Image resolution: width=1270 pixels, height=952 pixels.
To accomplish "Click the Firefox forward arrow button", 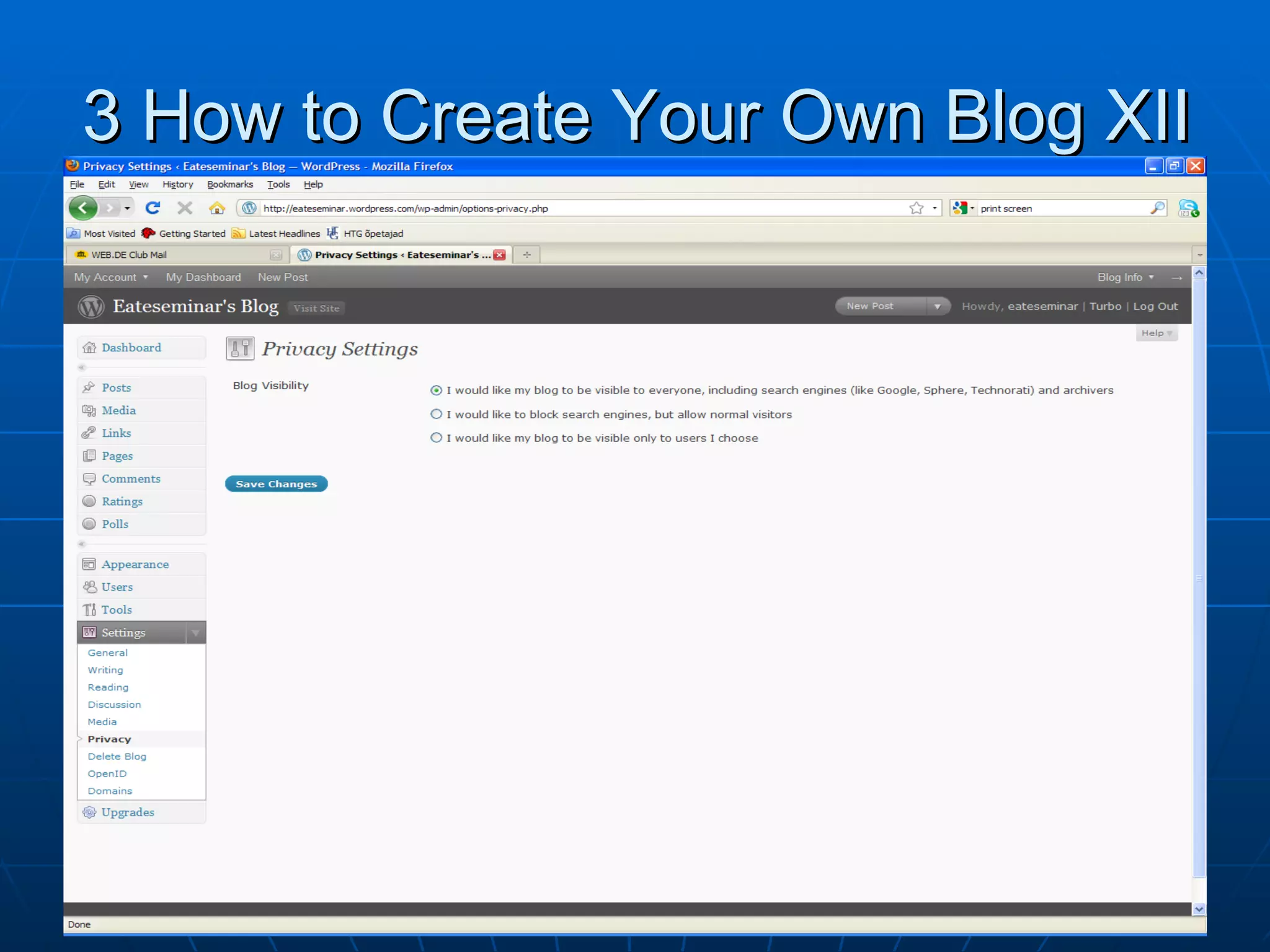I will [x=110, y=208].
